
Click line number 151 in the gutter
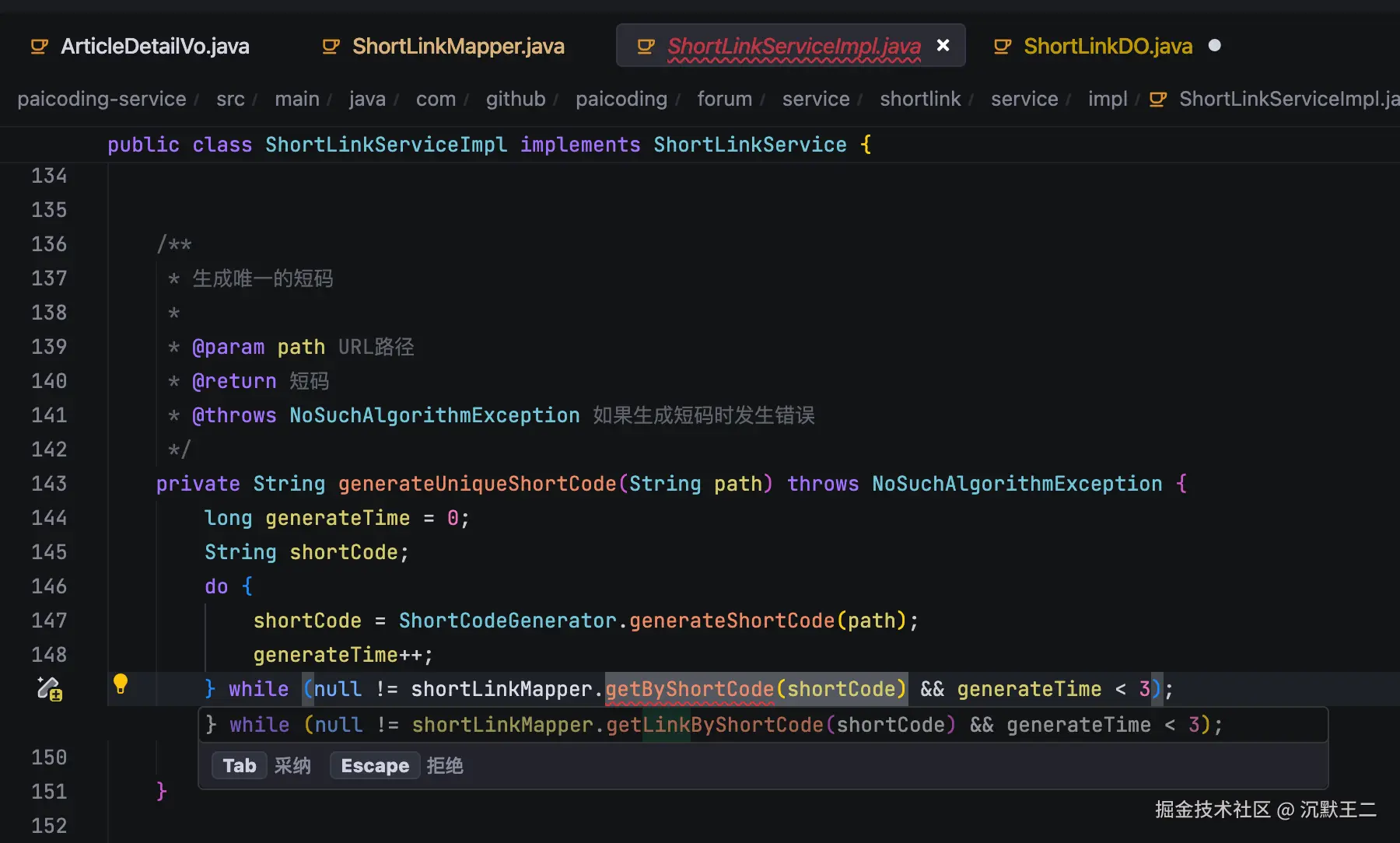click(49, 792)
